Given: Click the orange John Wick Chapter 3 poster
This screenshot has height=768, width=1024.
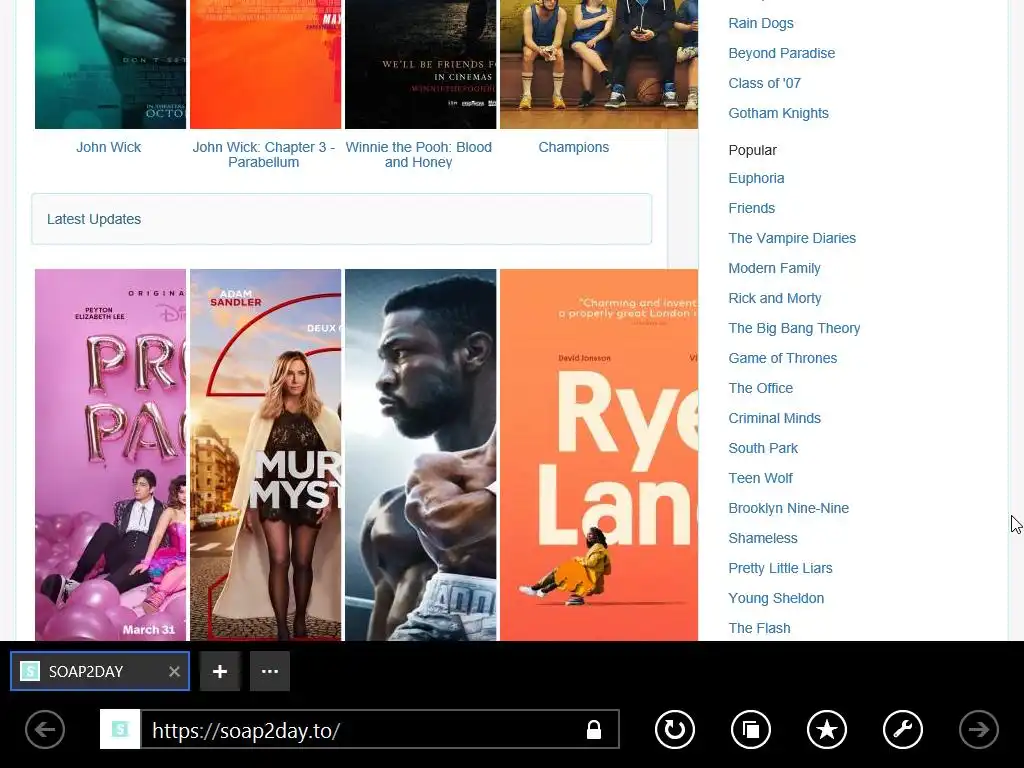Looking at the screenshot, I should point(266,64).
